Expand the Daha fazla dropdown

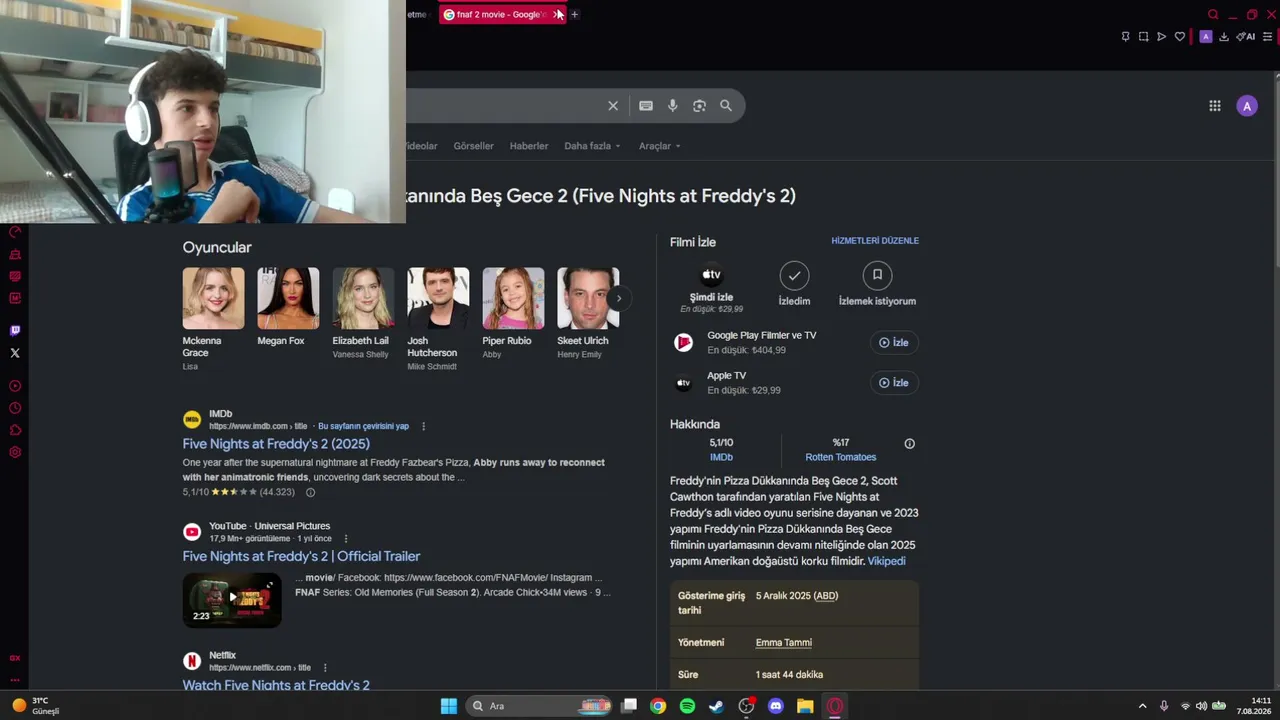592,146
